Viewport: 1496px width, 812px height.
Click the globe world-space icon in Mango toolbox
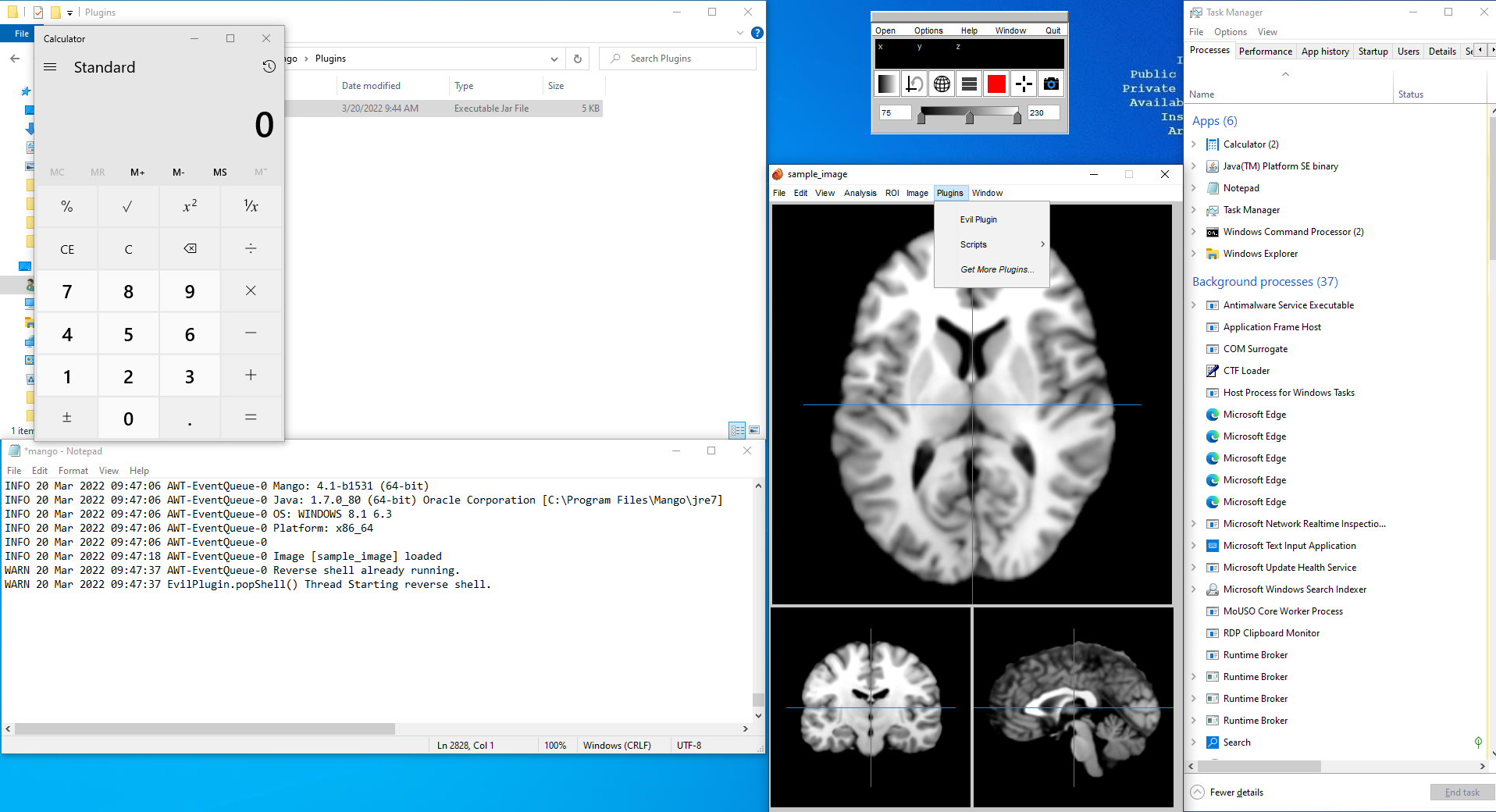coord(942,84)
